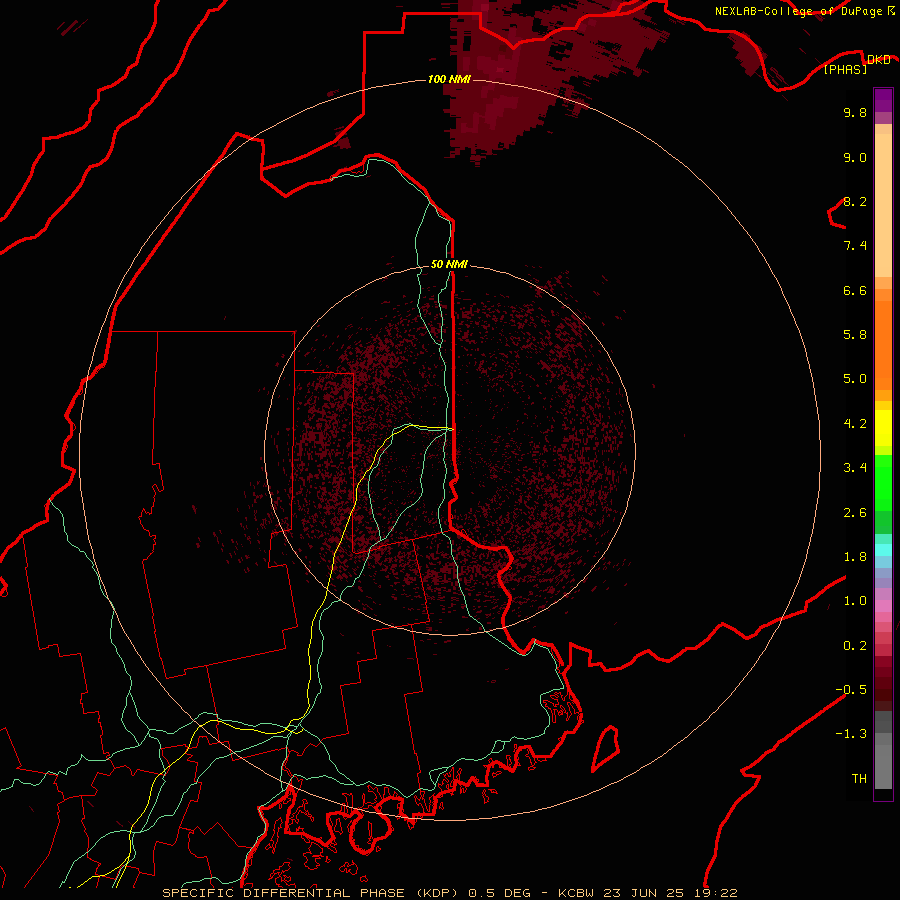Image resolution: width=900 pixels, height=900 pixels.
Task: Pick the yellow segment of the color bar
Action: (883, 428)
